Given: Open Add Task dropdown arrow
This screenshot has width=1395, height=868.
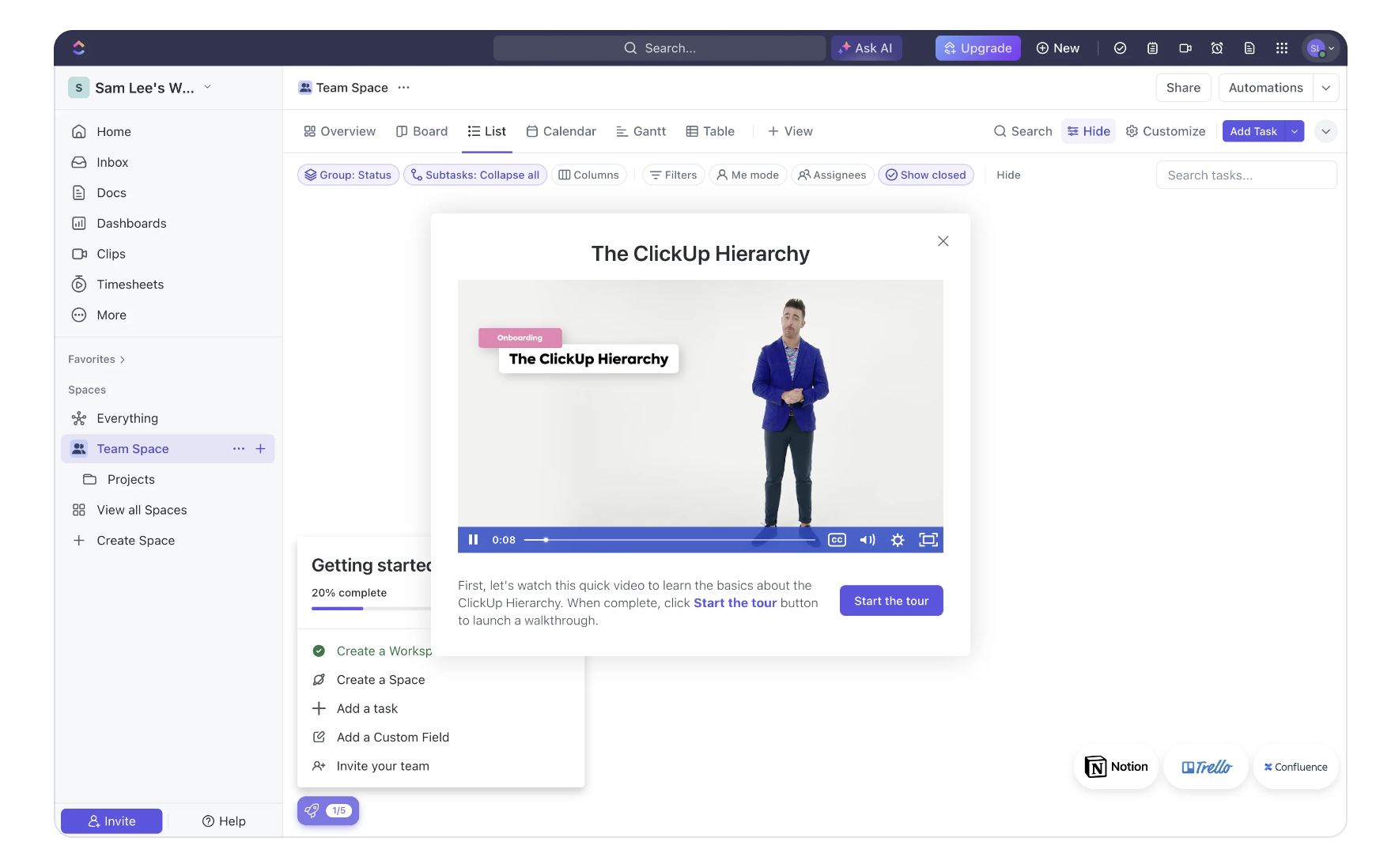Looking at the screenshot, I should (1295, 131).
